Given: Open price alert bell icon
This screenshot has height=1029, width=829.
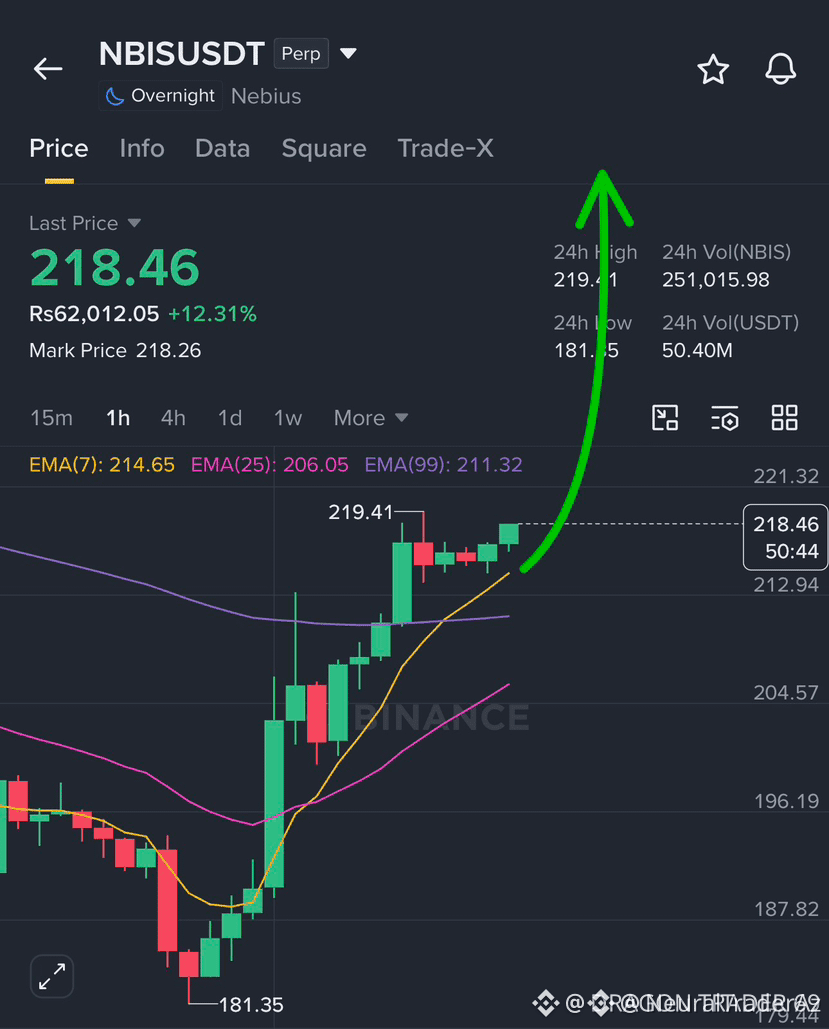Looking at the screenshot, I should tap(780, 69).
